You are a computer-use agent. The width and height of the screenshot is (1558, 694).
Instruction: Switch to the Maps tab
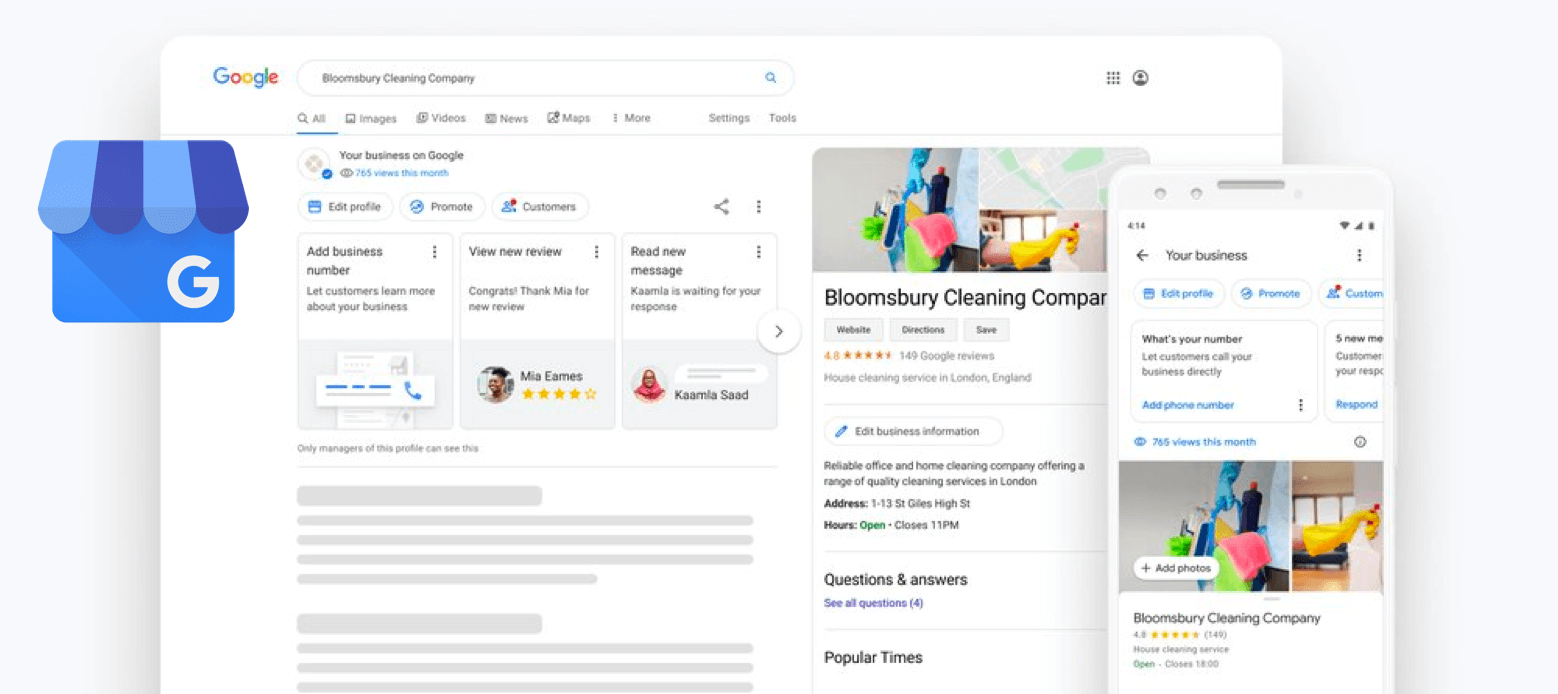568,118
